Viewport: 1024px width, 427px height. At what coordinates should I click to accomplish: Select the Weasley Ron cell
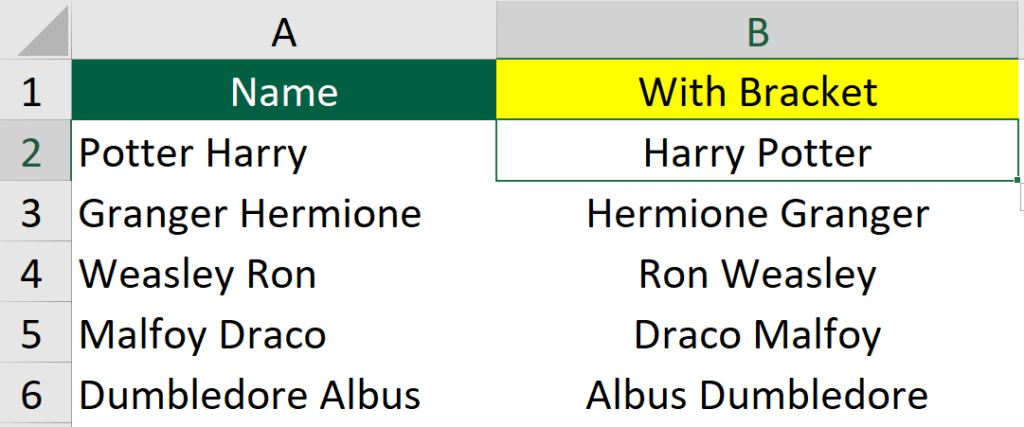point(283,272)
